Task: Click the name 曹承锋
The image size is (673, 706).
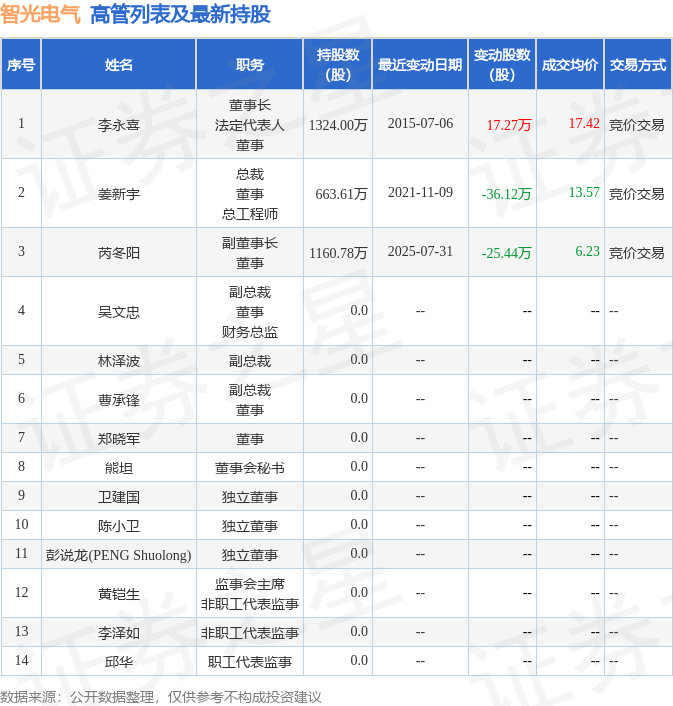Action: [x=119, y=400]
